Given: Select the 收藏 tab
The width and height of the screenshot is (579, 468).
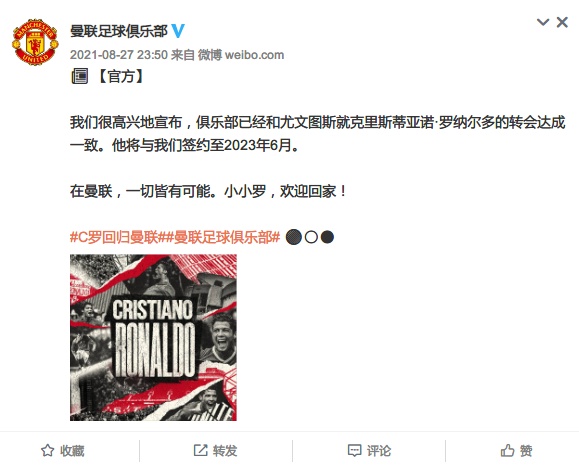Looking at the screenshot, I should [62, 451].
